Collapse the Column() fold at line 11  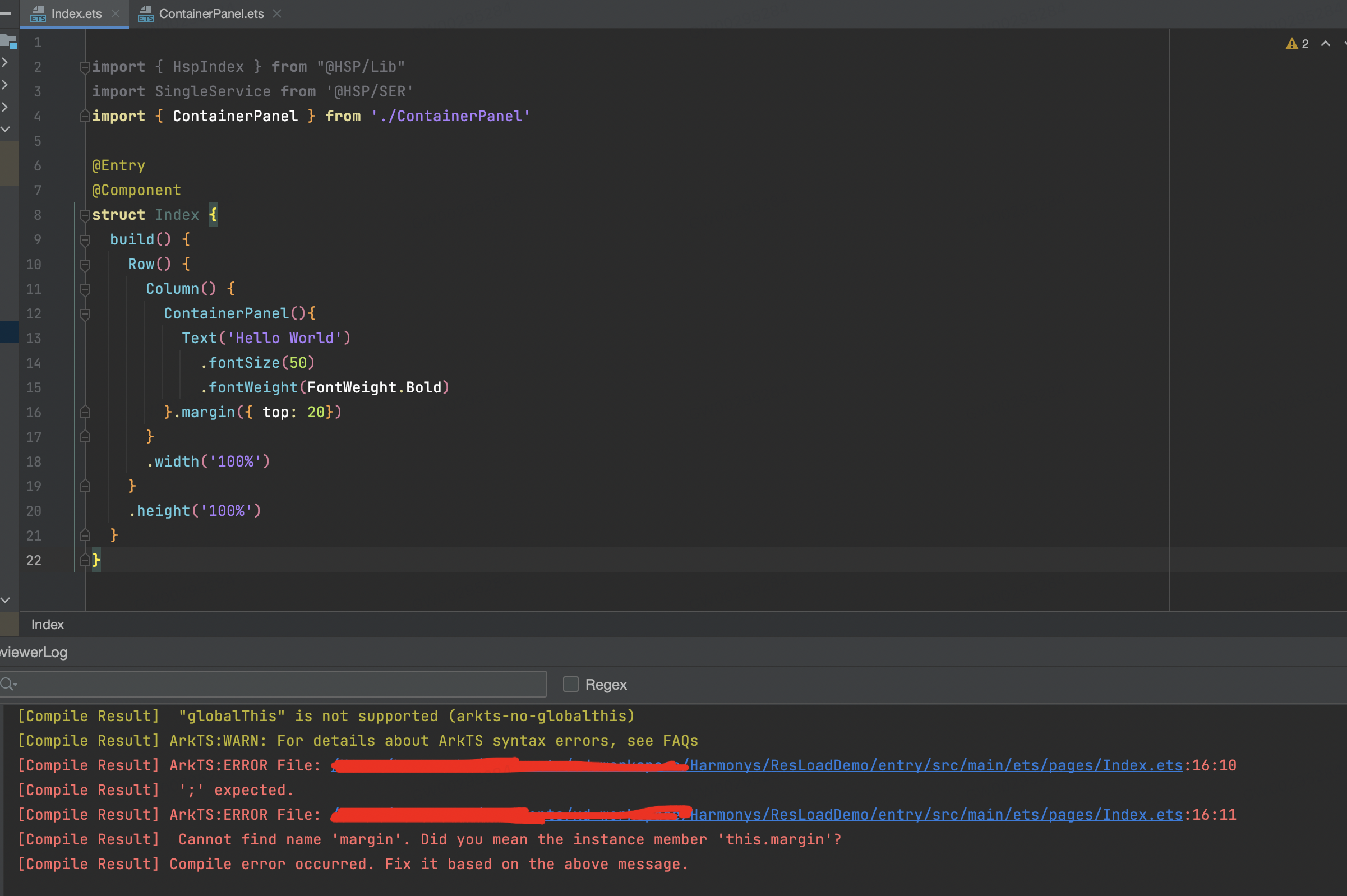85,290
